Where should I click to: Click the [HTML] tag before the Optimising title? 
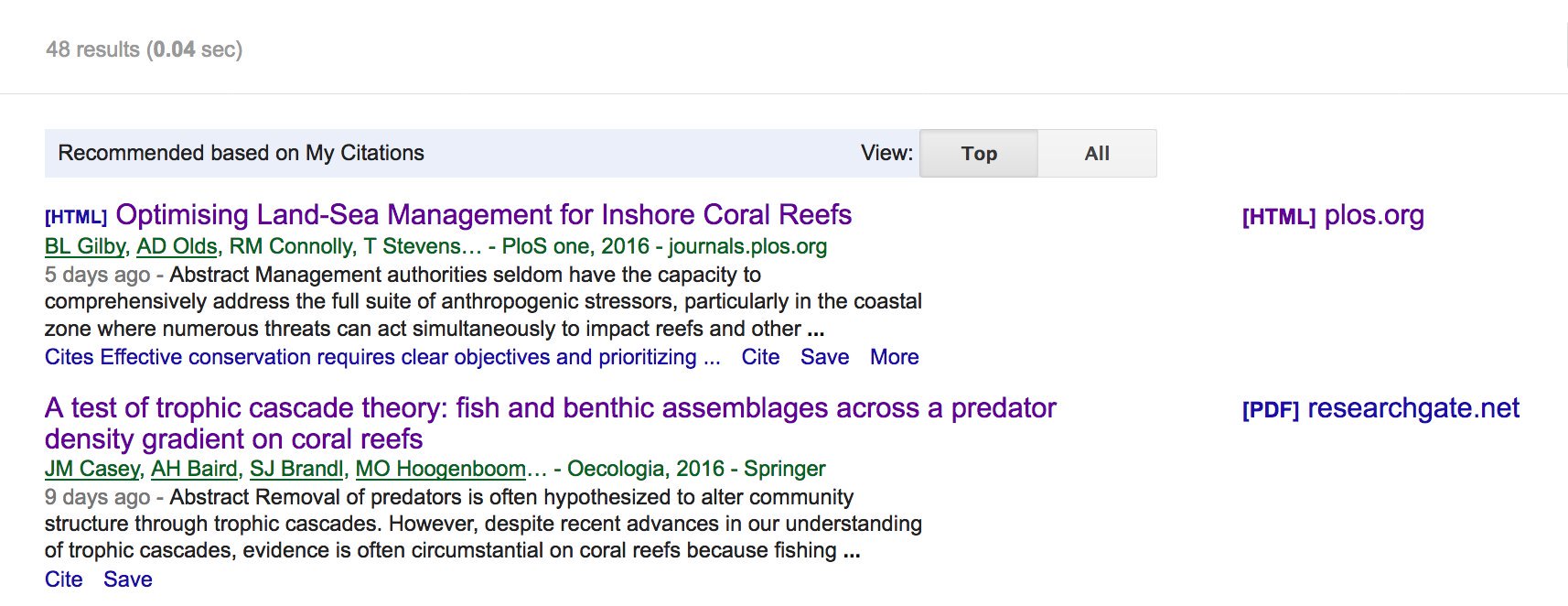(x=76, y=217)
